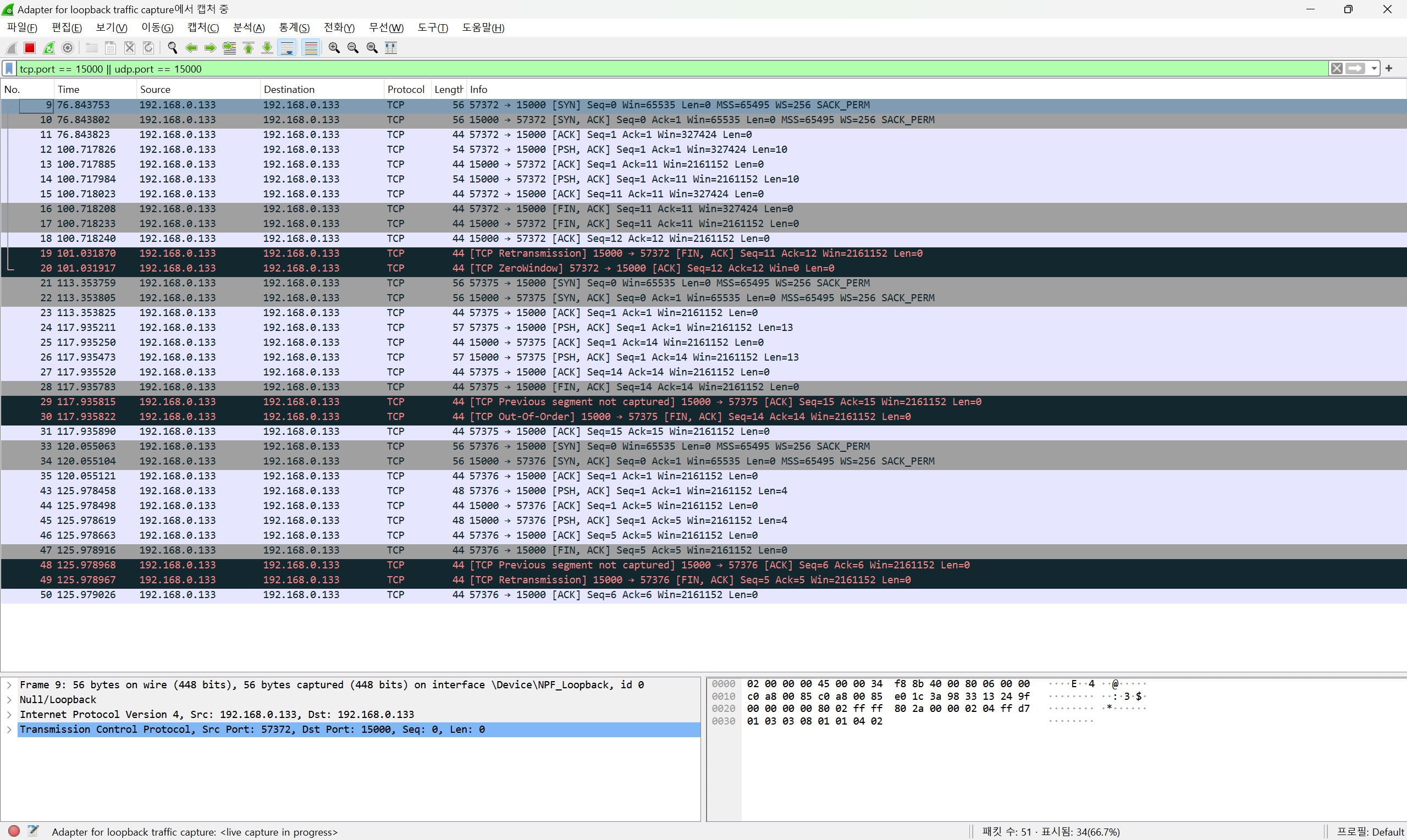Jump to the last packet
This screenshot has height=840, width=1407.
(267, 48)
